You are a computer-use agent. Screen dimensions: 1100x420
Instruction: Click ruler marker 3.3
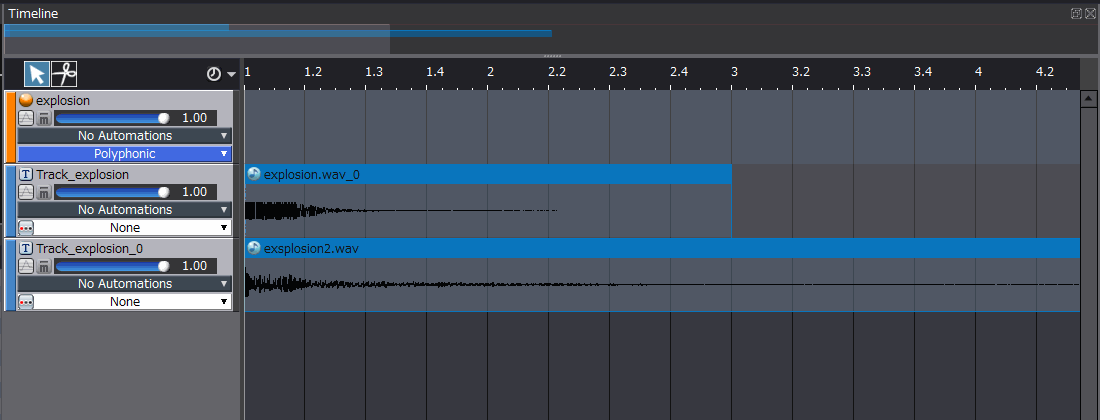tap(862, 72)
